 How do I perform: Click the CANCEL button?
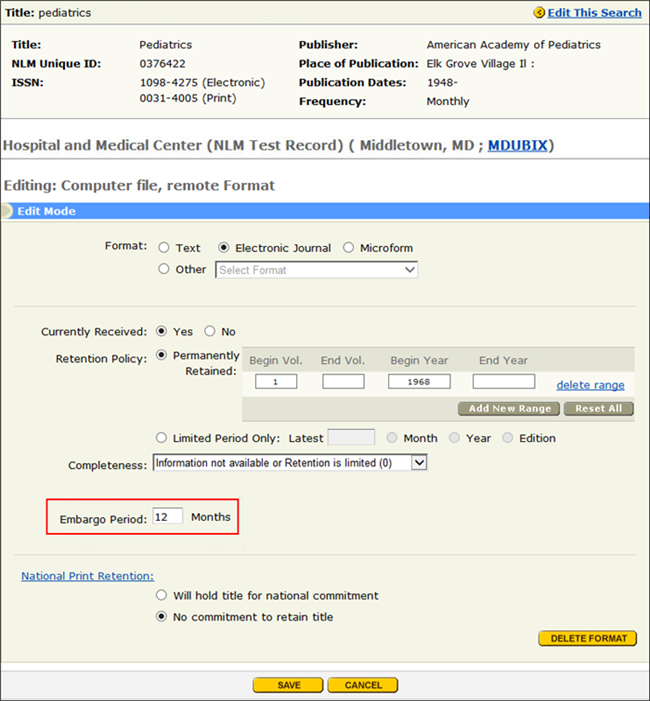click(x=363, y=685)
